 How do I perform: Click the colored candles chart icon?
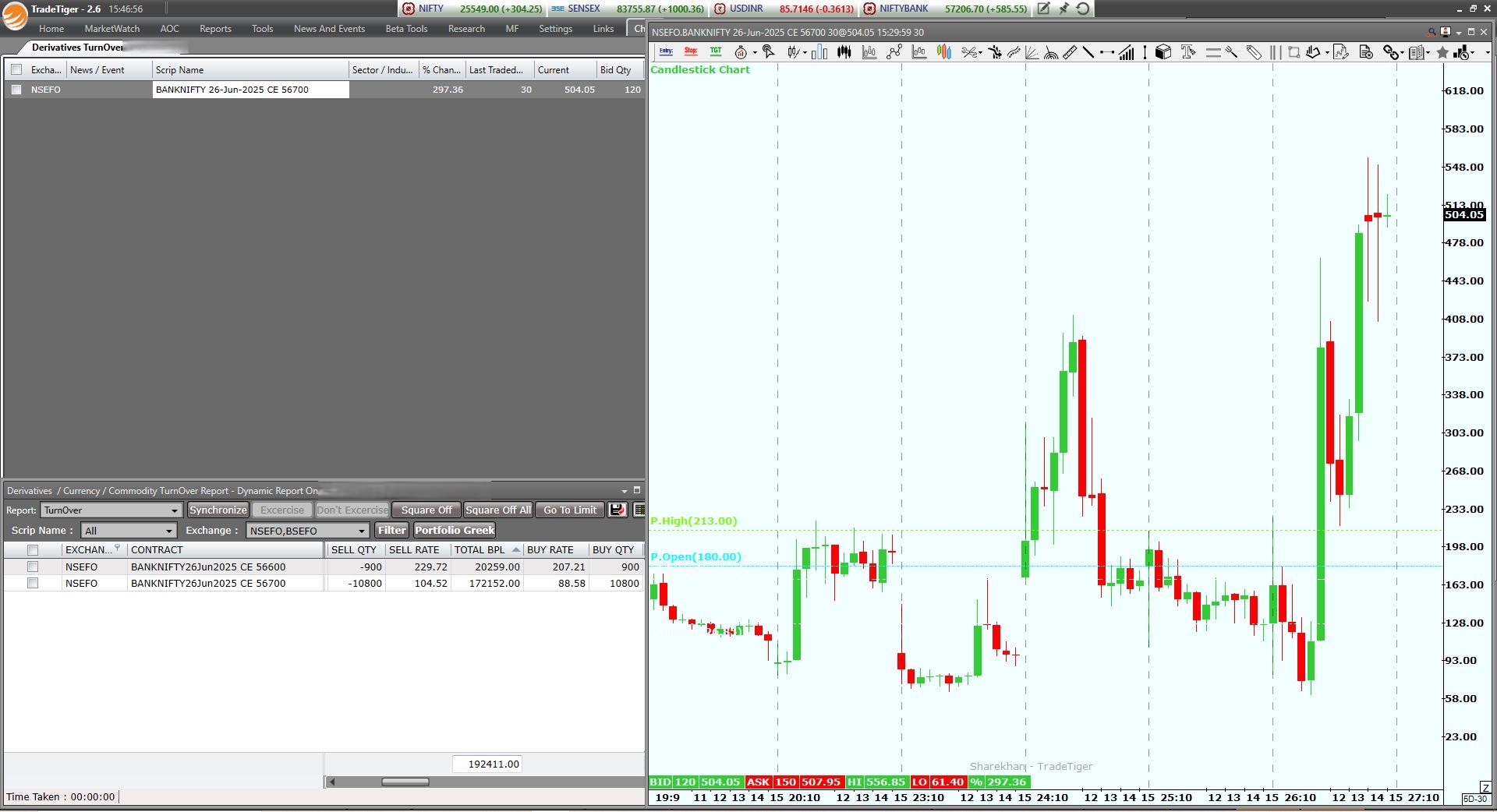tap(943, 52)
